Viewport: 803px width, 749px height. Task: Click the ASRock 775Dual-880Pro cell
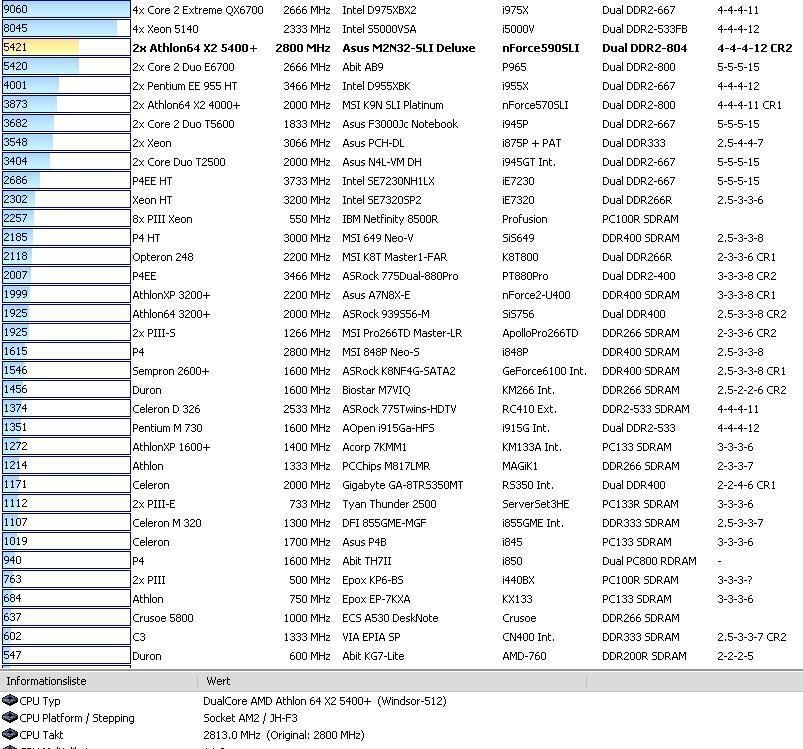click(400, 276)
